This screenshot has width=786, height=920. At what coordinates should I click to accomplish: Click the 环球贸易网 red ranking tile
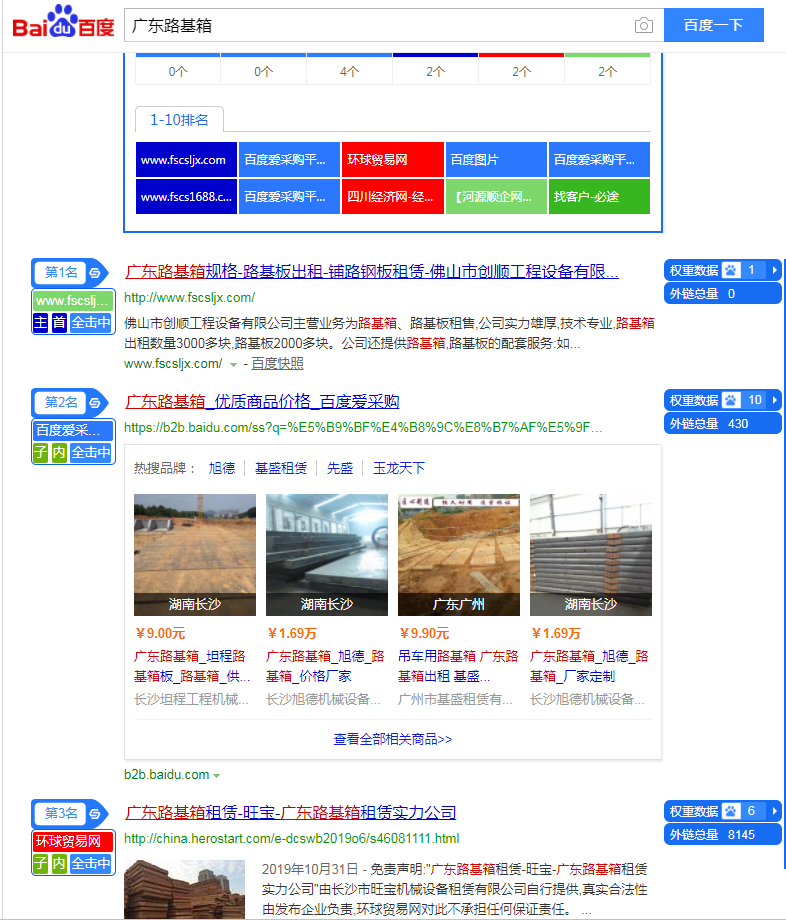392,160
